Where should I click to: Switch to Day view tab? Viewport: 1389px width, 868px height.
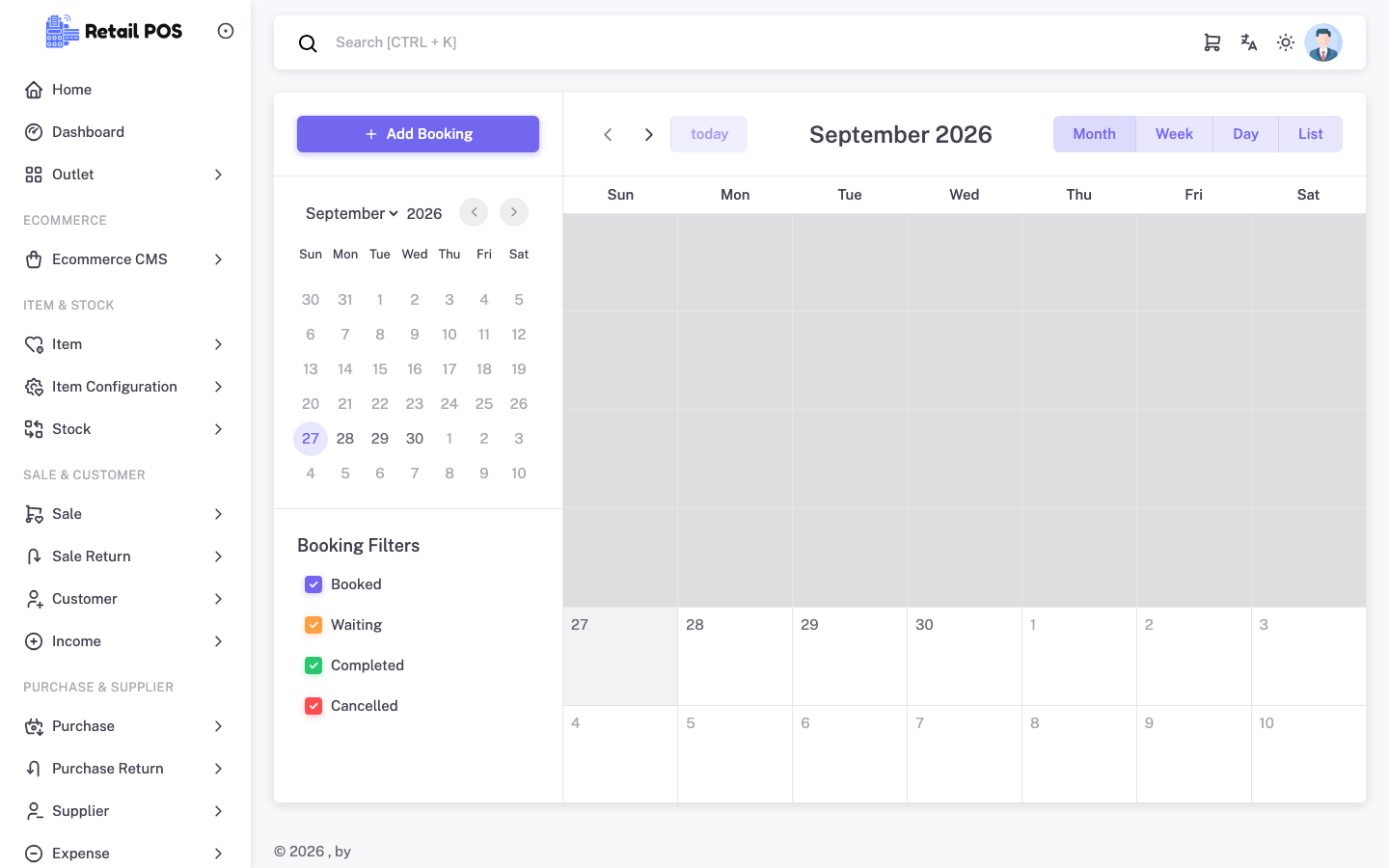1245,134
